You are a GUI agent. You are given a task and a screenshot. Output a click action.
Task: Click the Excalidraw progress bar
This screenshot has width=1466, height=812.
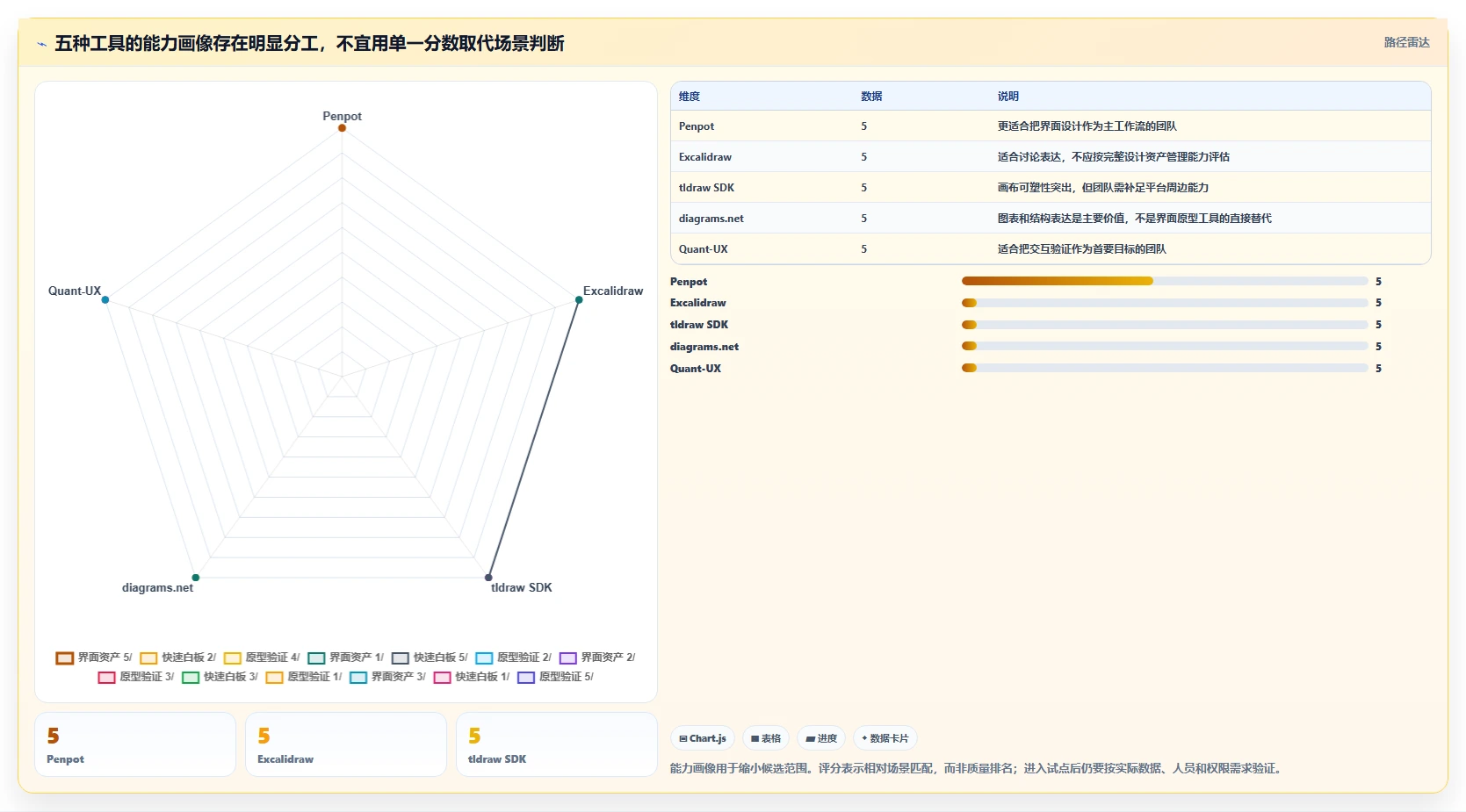(x=1165, y=303)
